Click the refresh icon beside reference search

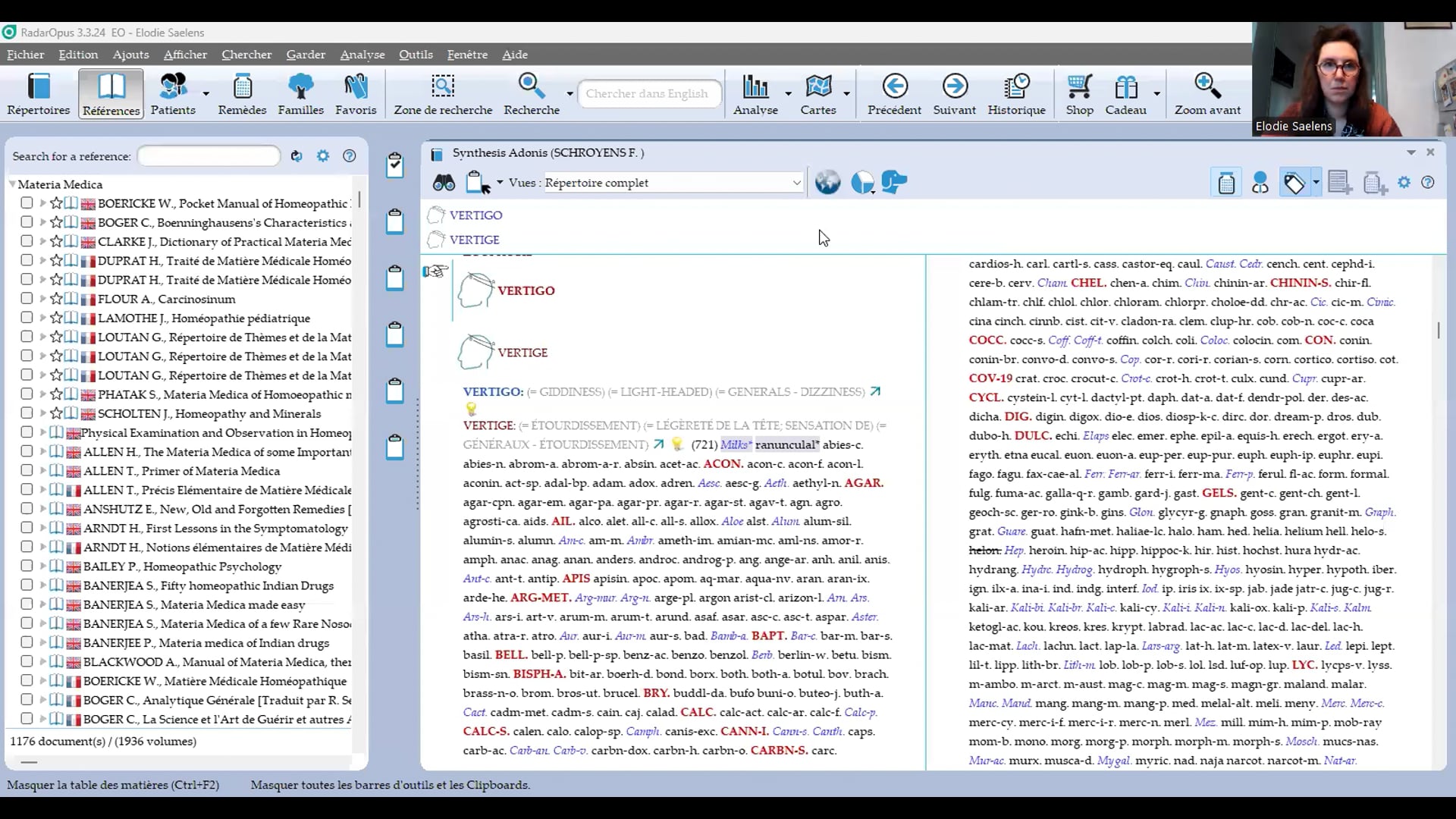[x=297, y=156]
